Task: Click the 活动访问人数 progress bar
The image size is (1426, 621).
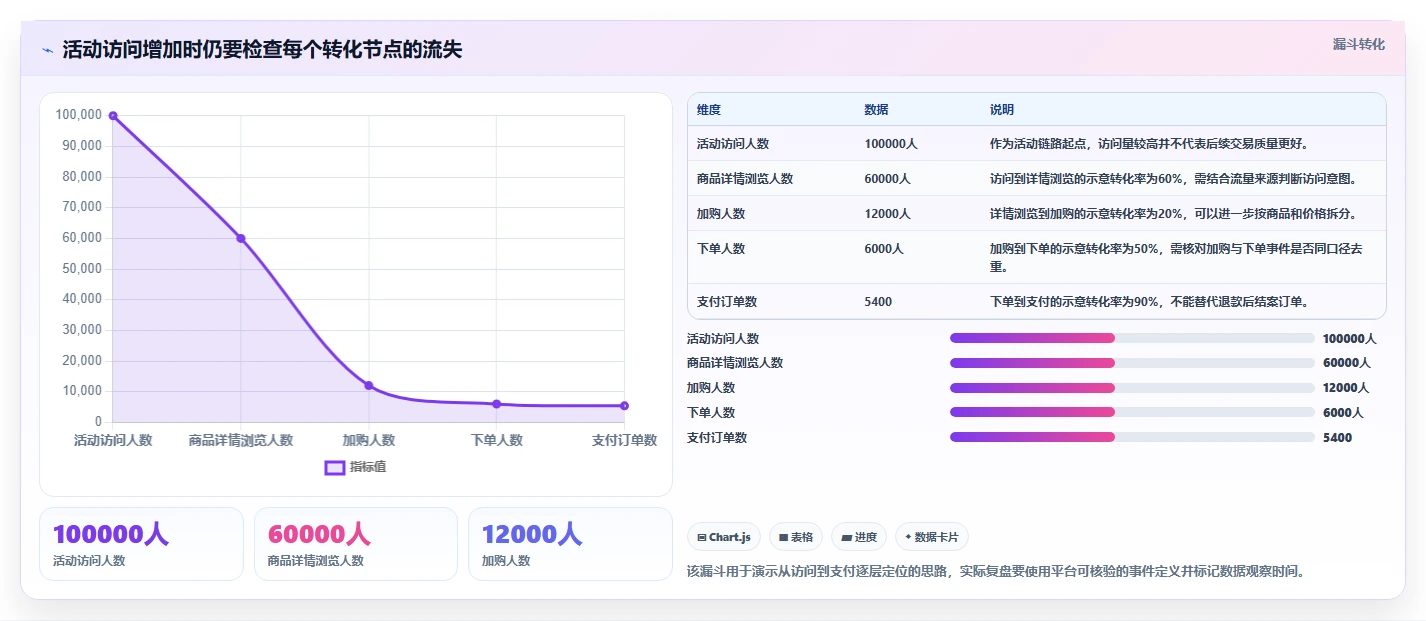Action: [1132, 338]
